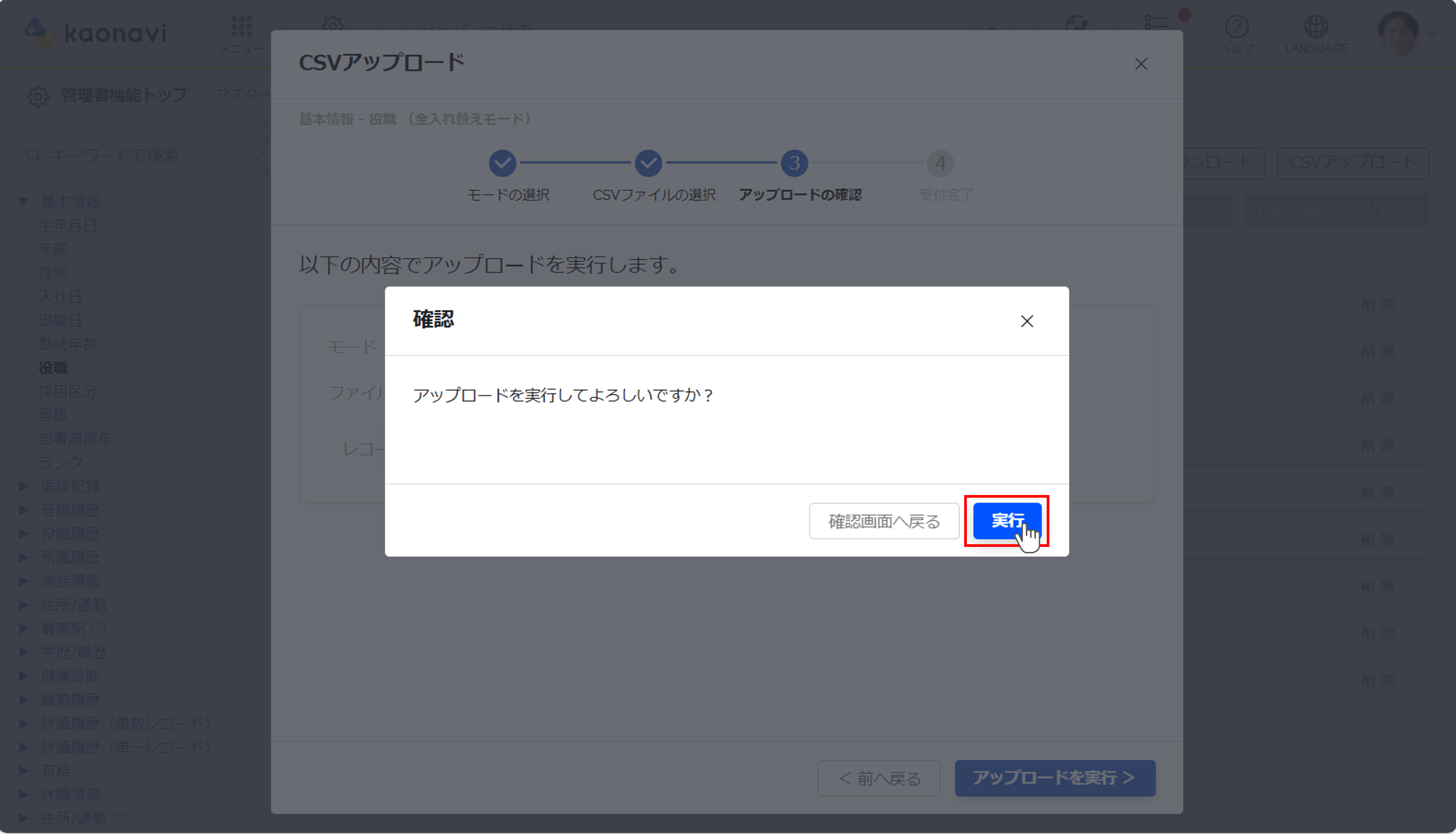This screenshot has height=834, width=1456.
Task: Click the notification list icon with red badge
Action: pyautogui.click(x=1157, y=23)
